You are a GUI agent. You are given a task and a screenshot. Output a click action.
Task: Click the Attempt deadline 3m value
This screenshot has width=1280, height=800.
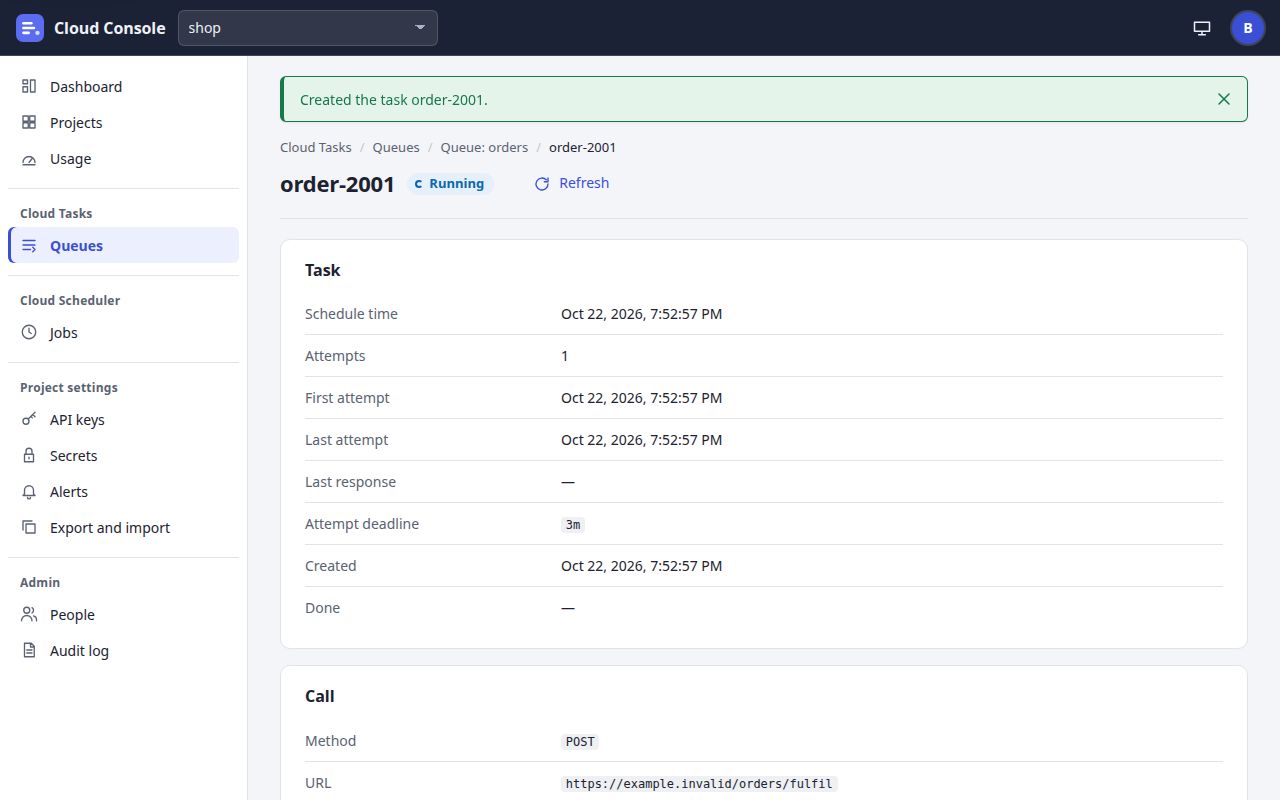(573, 524)
